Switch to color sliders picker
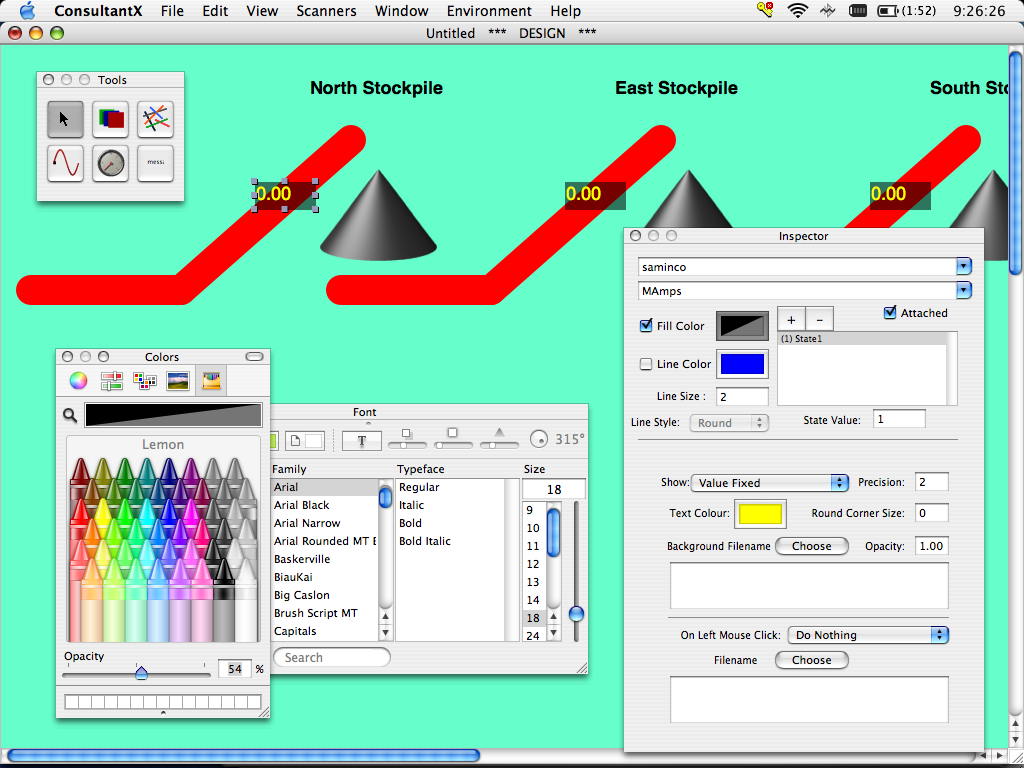 [x=111, y=380]
